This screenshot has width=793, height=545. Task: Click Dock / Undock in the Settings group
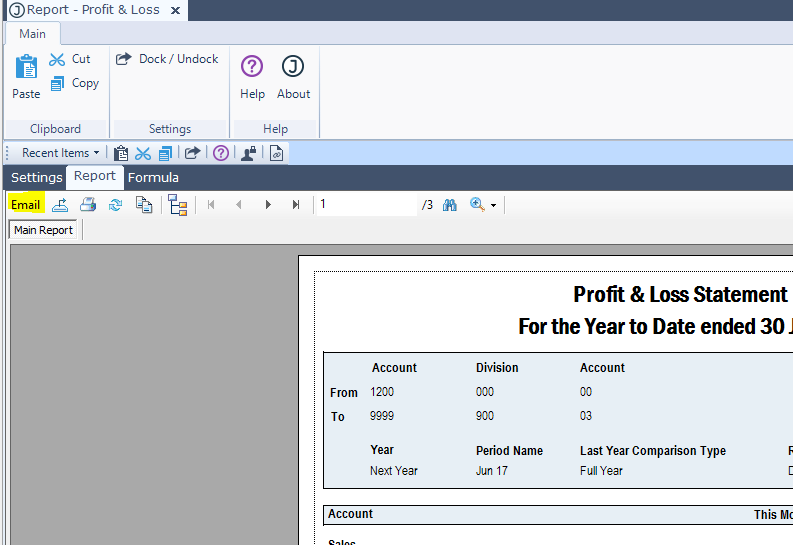point(167,59)
